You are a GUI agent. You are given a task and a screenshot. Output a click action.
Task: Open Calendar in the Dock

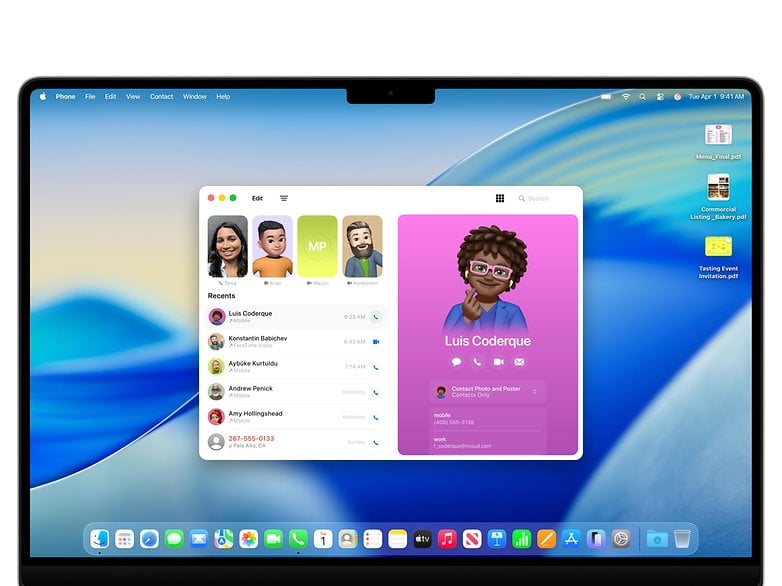click(x=323, y=539)
